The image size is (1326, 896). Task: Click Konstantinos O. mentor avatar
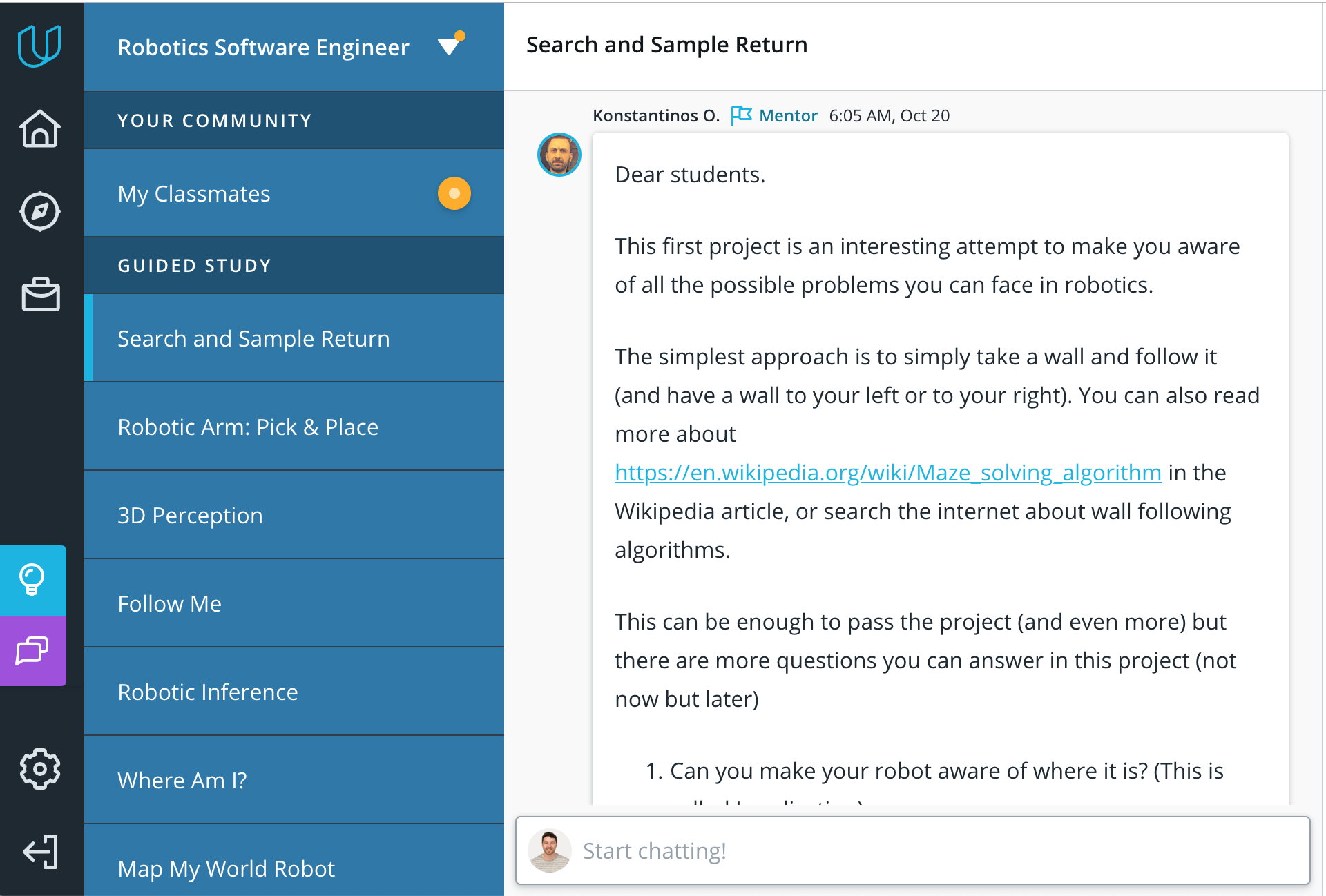(x=559, y=155)
